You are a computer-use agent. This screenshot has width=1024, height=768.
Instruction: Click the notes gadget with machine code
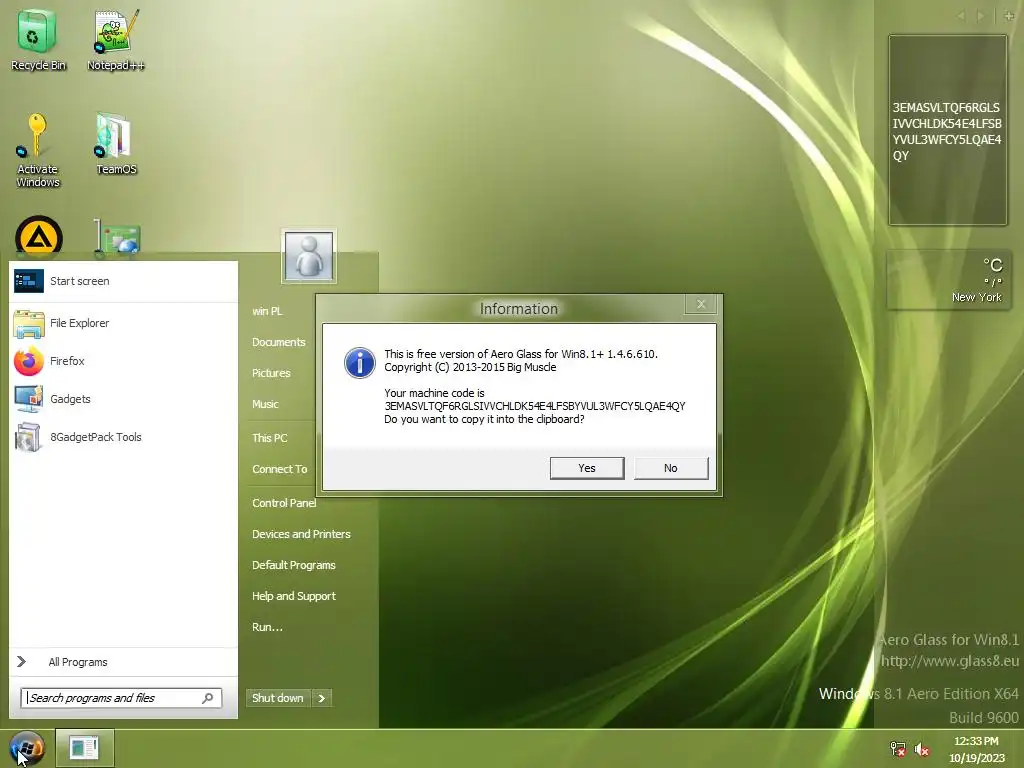pos(948,130)
